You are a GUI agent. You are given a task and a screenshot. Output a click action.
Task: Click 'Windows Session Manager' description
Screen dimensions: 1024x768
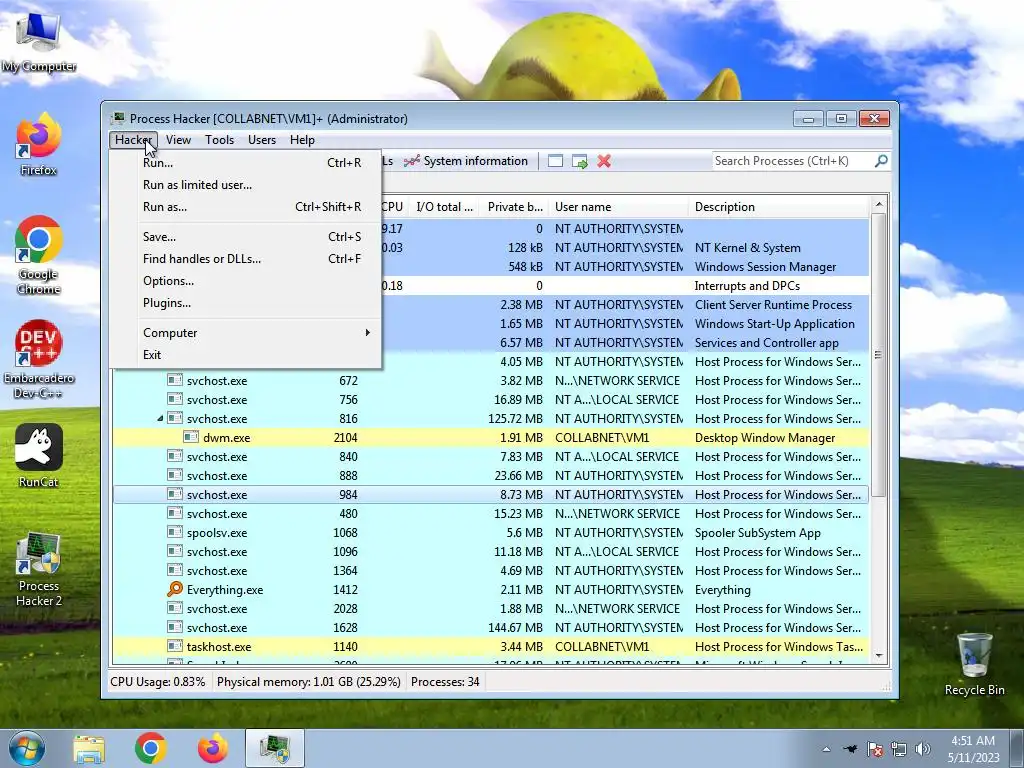pos(765,267)
